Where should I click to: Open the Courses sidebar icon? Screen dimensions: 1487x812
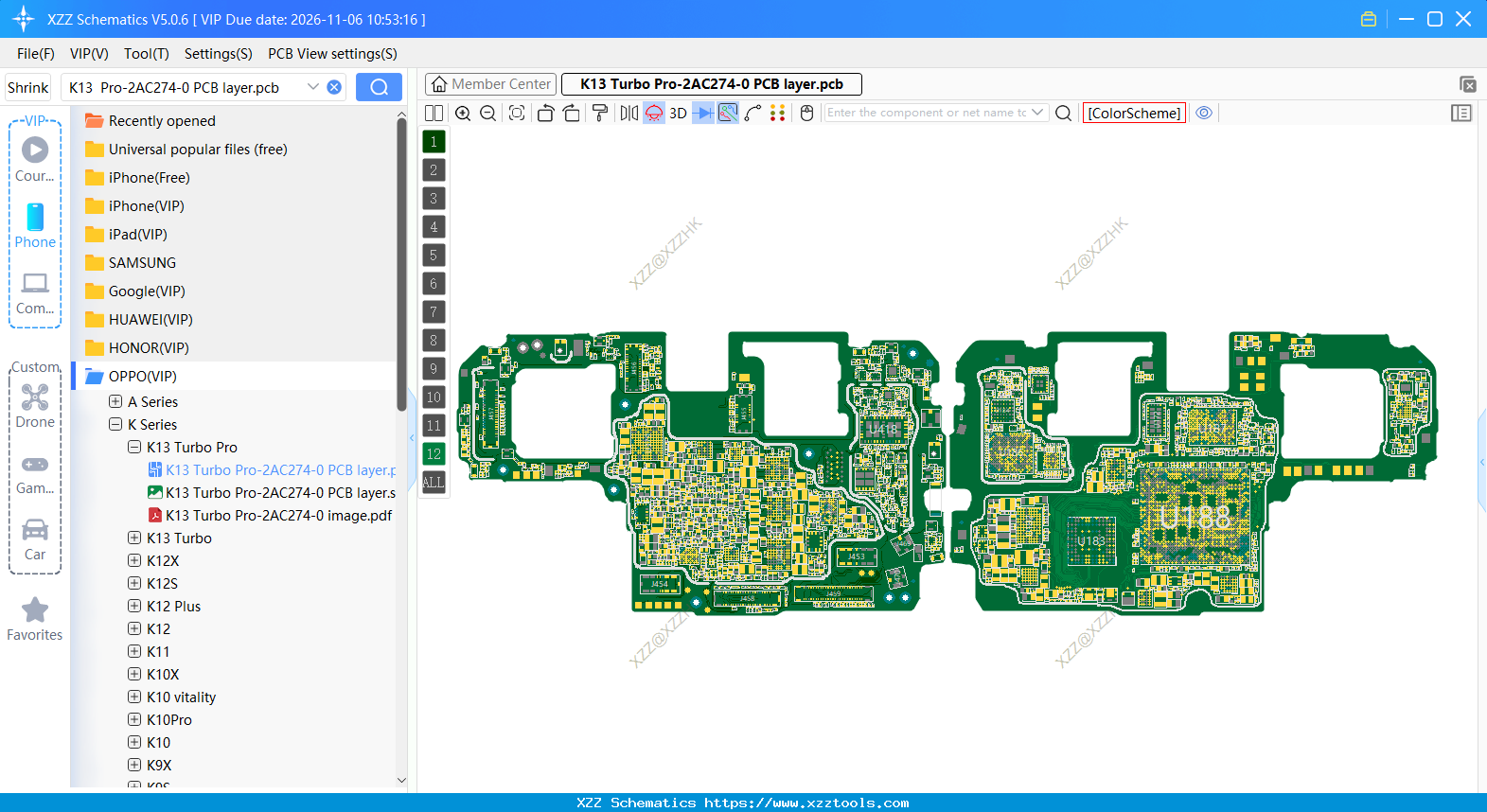point(35,159)
